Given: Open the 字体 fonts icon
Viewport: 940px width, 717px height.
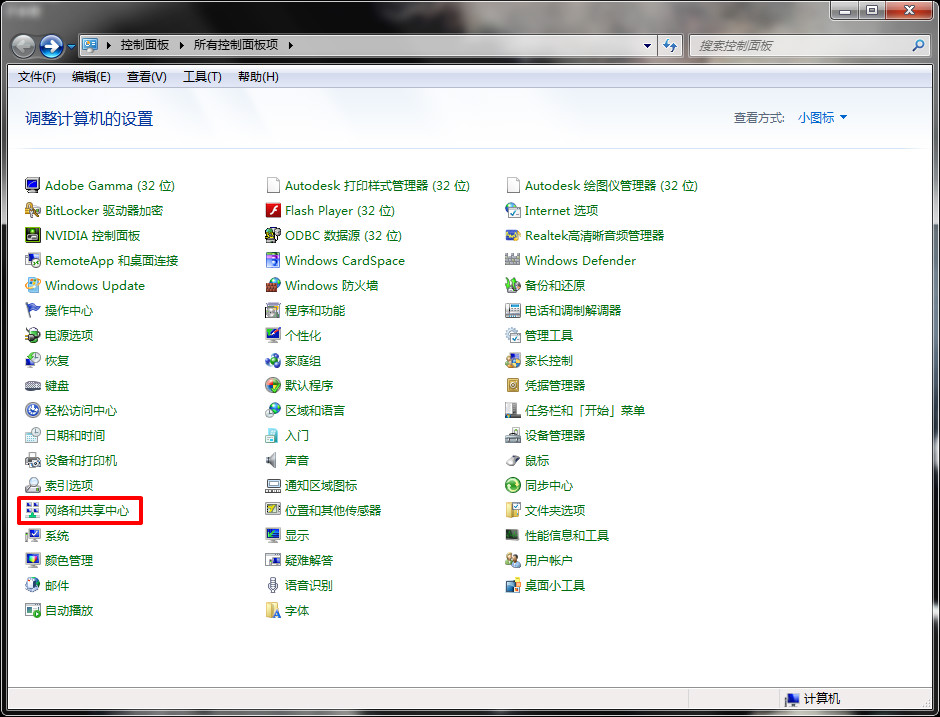Looking at the screenshot, I should [273, 610].
